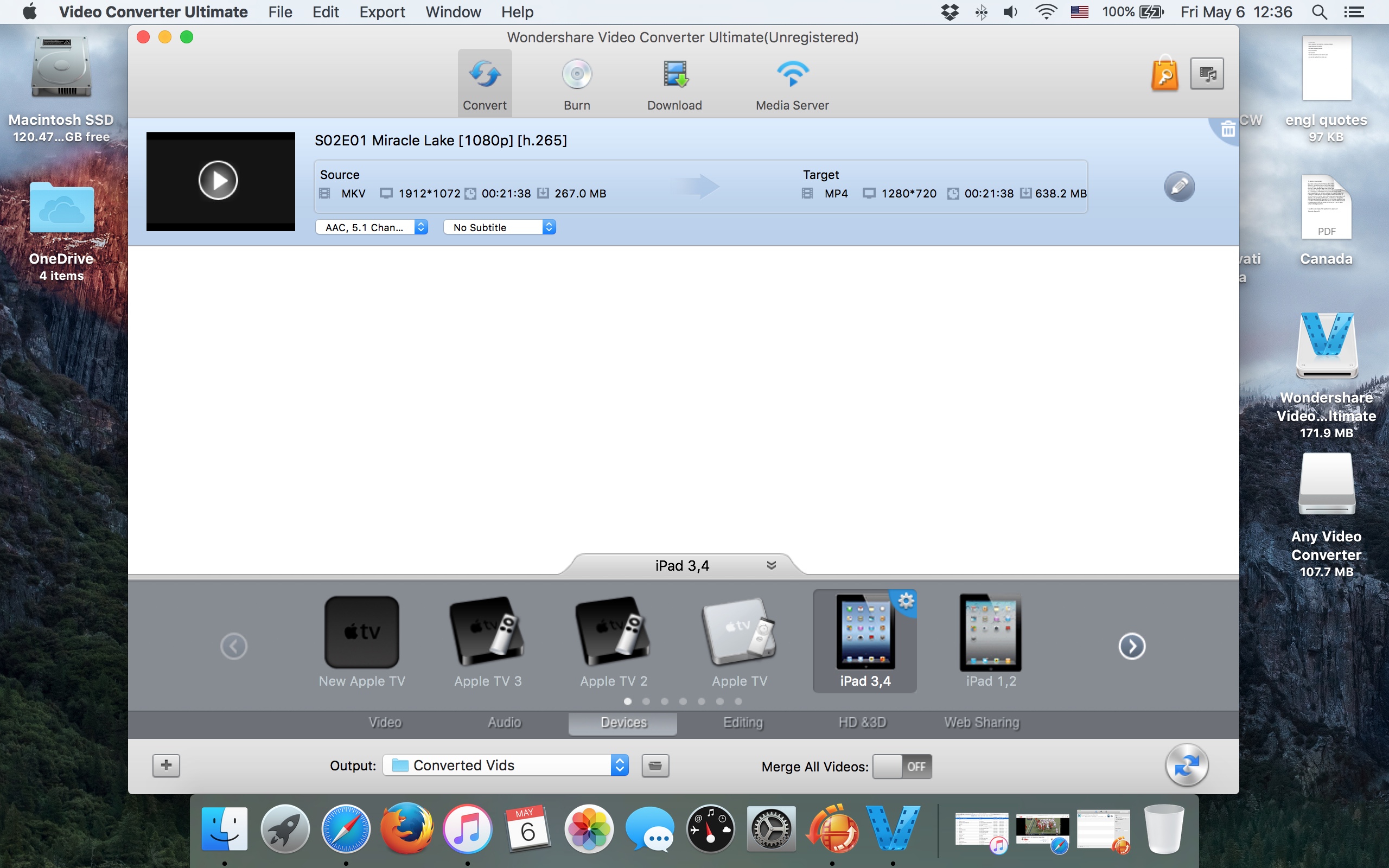The image size is (1389, 868).
Task: Open the Help menu
Action: (x=517, y=12)
